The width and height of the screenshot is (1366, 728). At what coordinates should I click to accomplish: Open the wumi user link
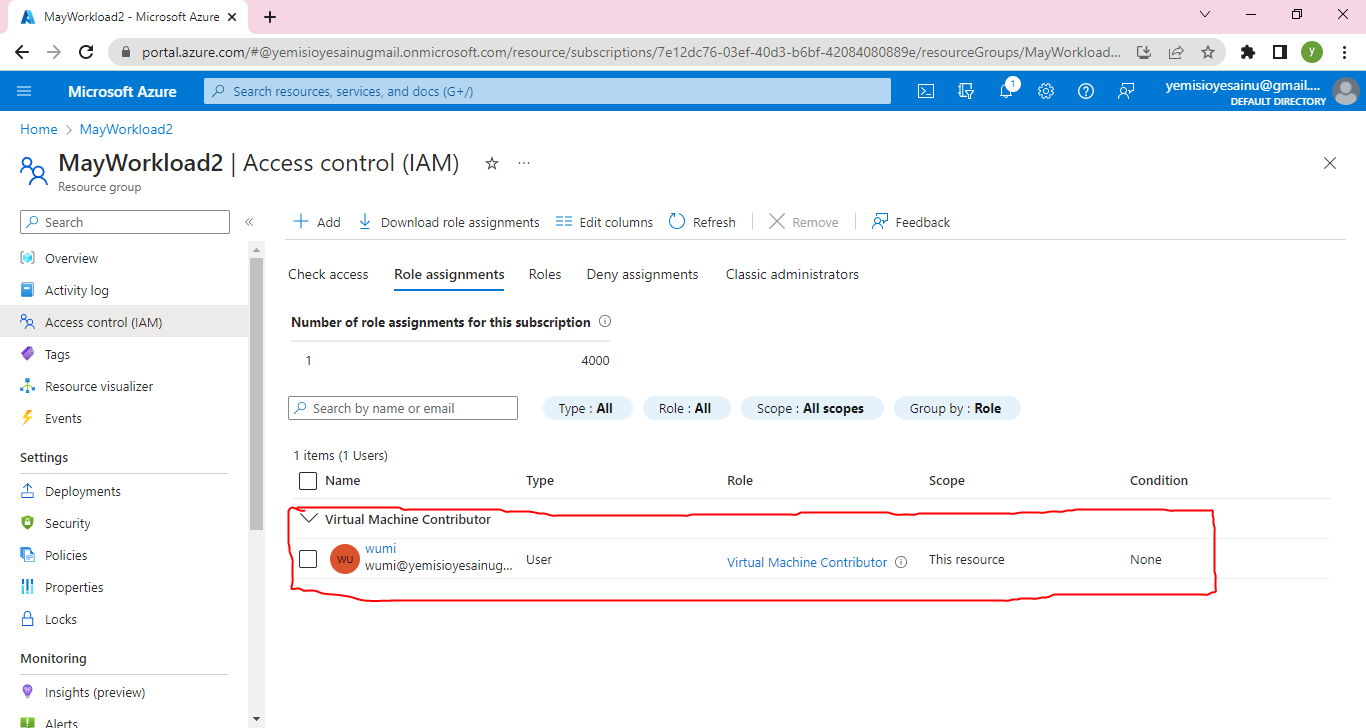380,548
